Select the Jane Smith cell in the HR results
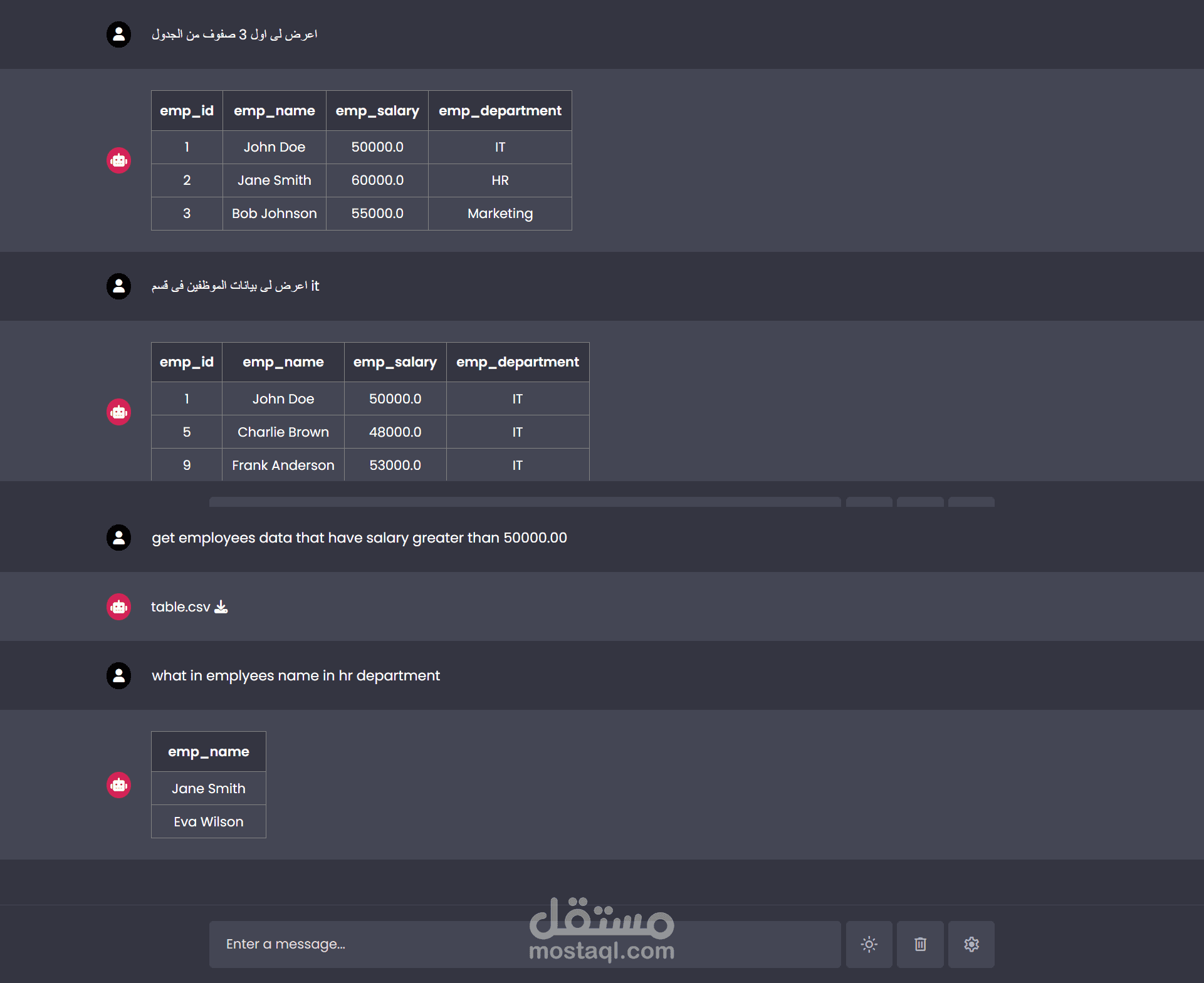 [x=208, y=788]
